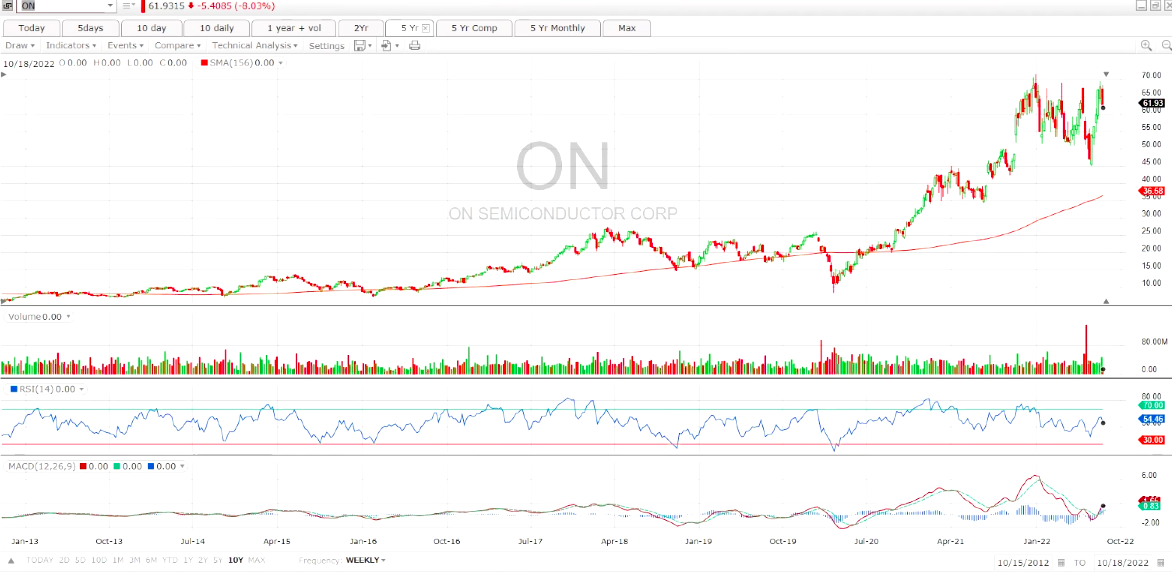Open the Events dropdown menu

tap(125, 46)
